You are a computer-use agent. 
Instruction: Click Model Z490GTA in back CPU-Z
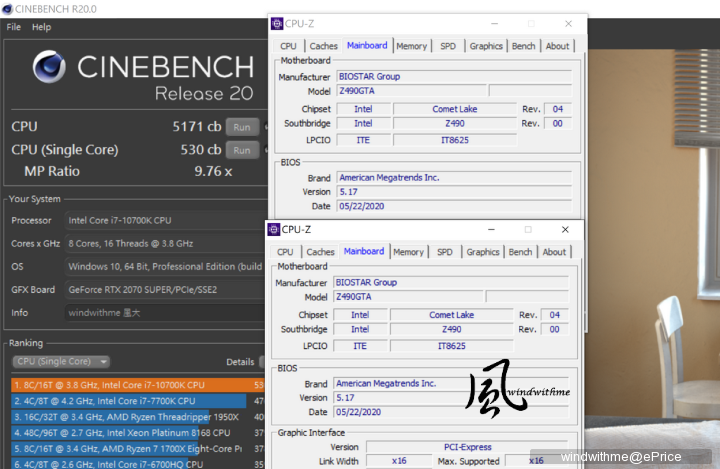(x=411, y=90)
